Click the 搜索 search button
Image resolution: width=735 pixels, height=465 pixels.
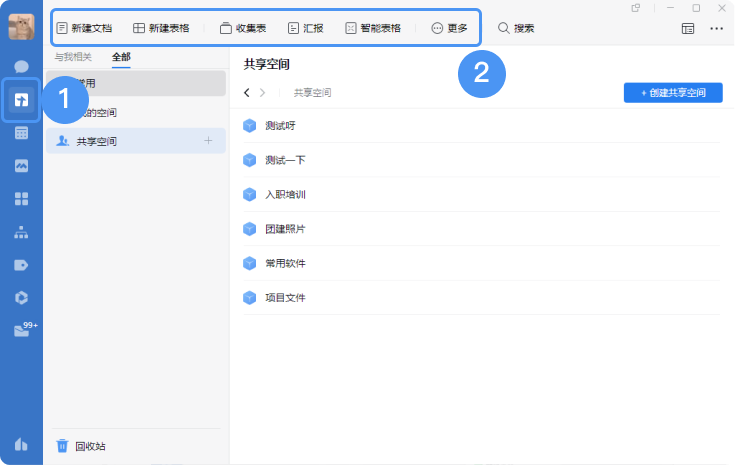(516, 28)
